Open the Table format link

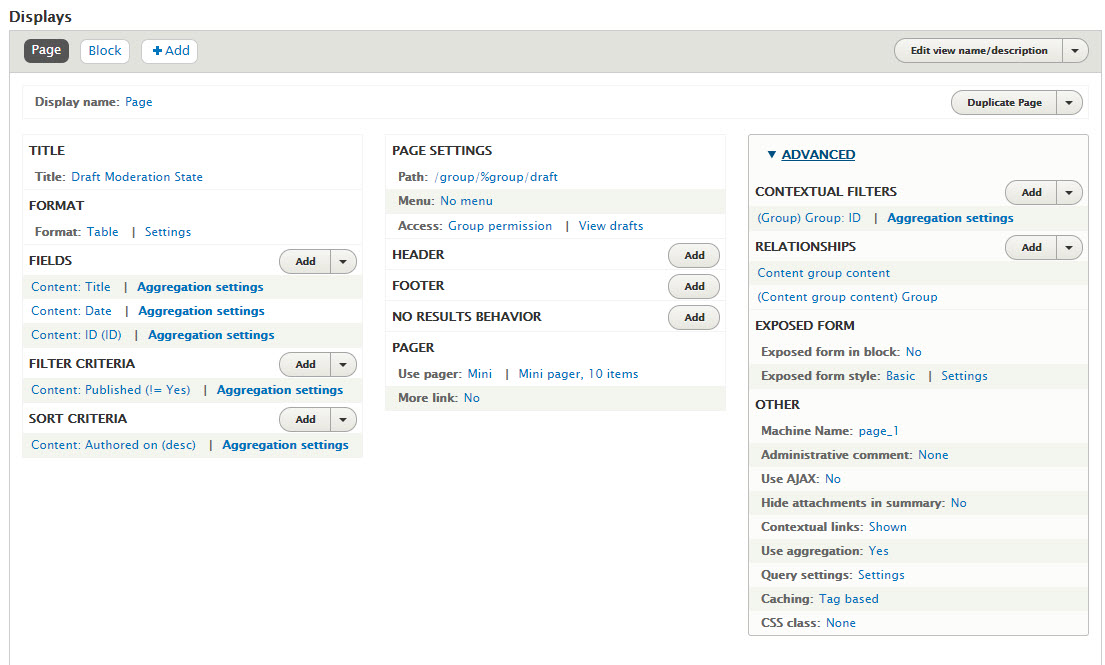(x=102, y=232)
